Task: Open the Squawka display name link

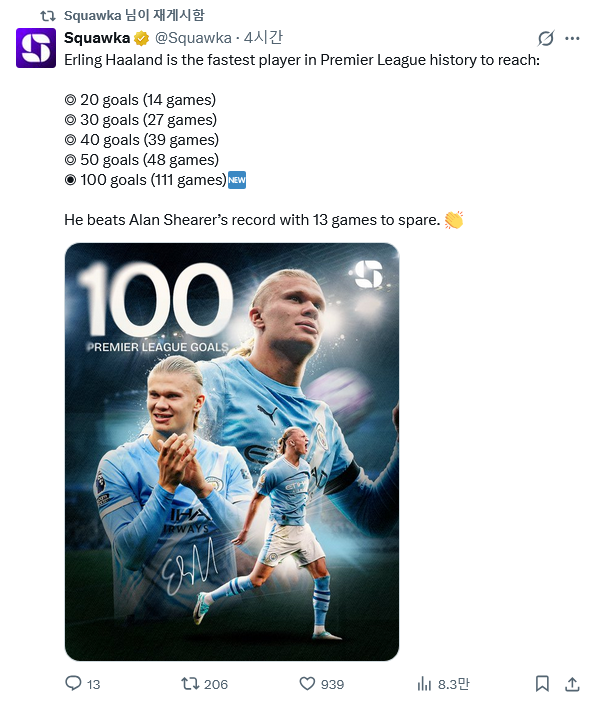Action: coord(97,38)
